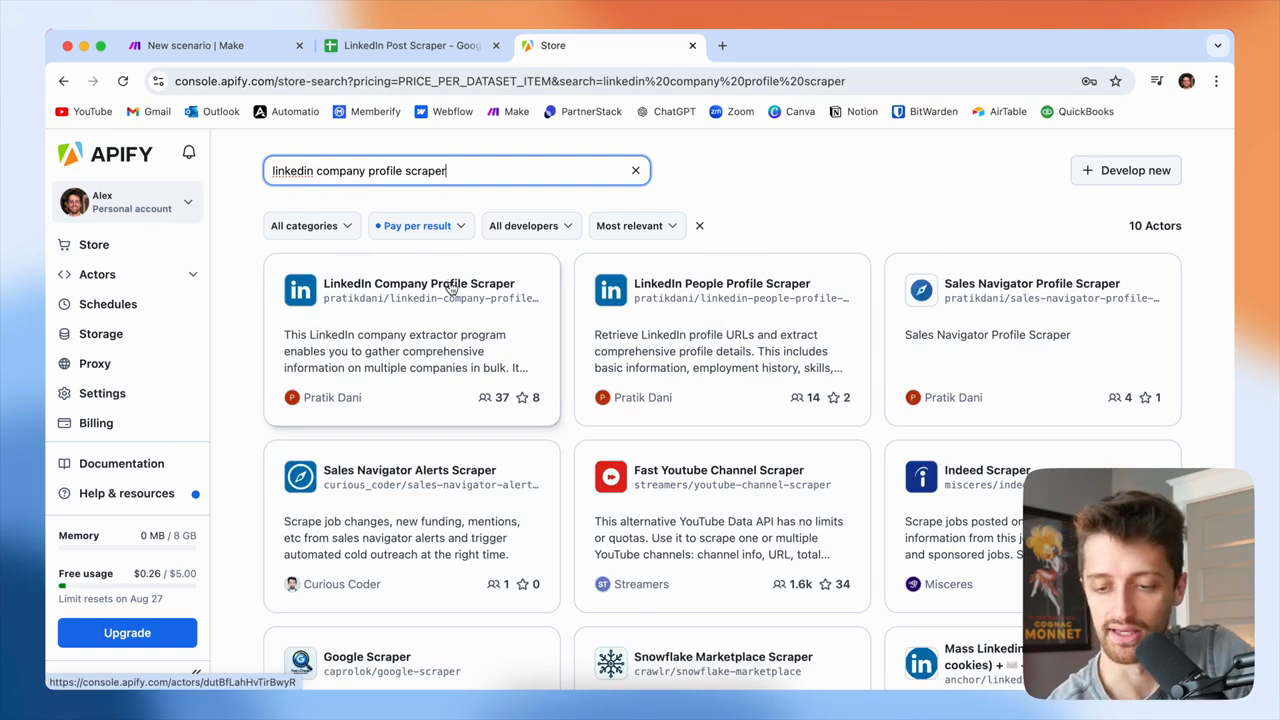The height and width of the screenshot is (720, 1280).
Task: Bookmark this page with the star icon
Action: 1116,81
